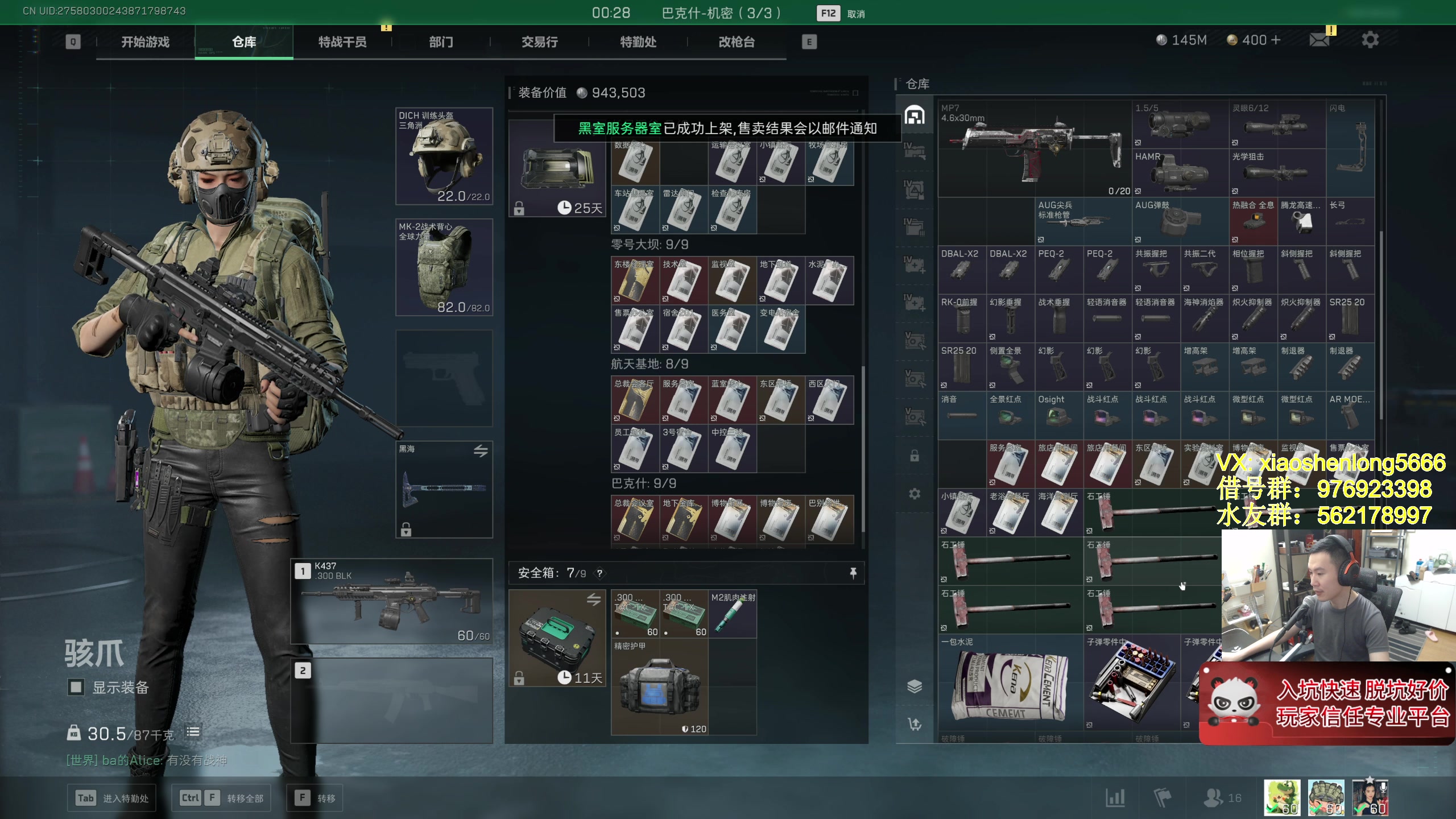Open the settings gear icon
Screen dimensions: 1456x819
(1370, 40)
